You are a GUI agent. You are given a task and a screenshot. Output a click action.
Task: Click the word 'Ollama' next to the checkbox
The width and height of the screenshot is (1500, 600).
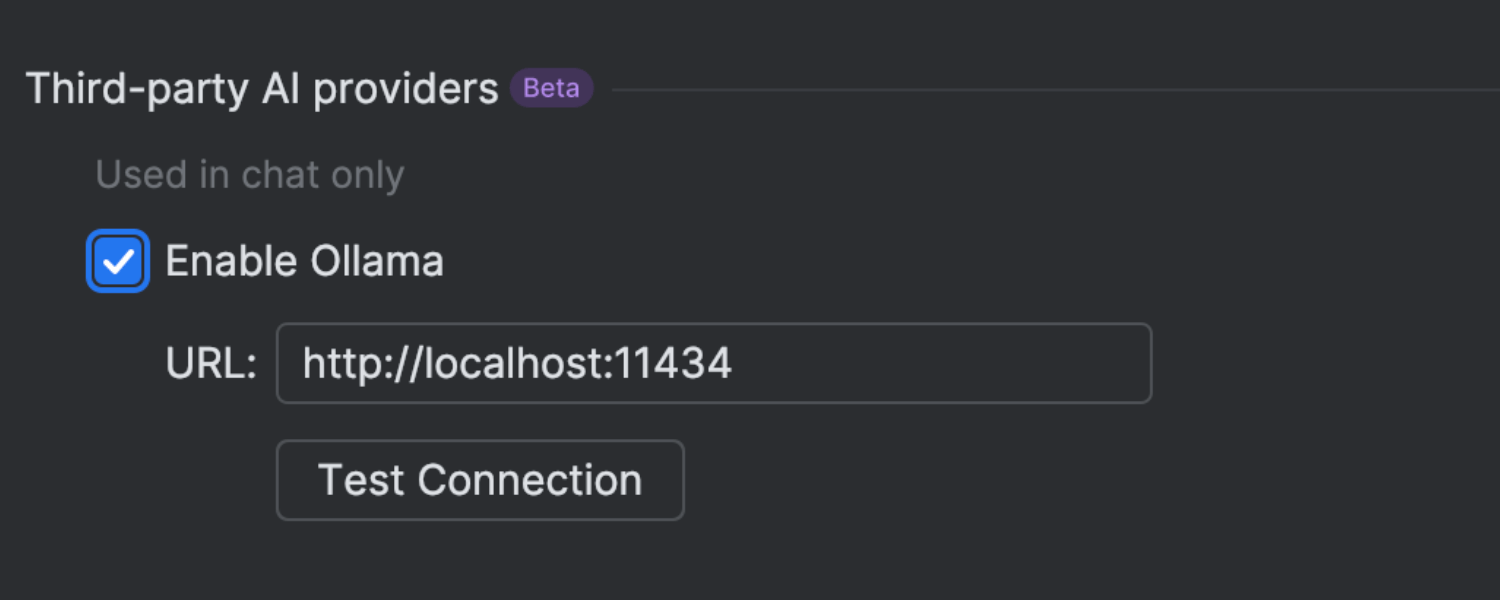[x=377, y=262]
